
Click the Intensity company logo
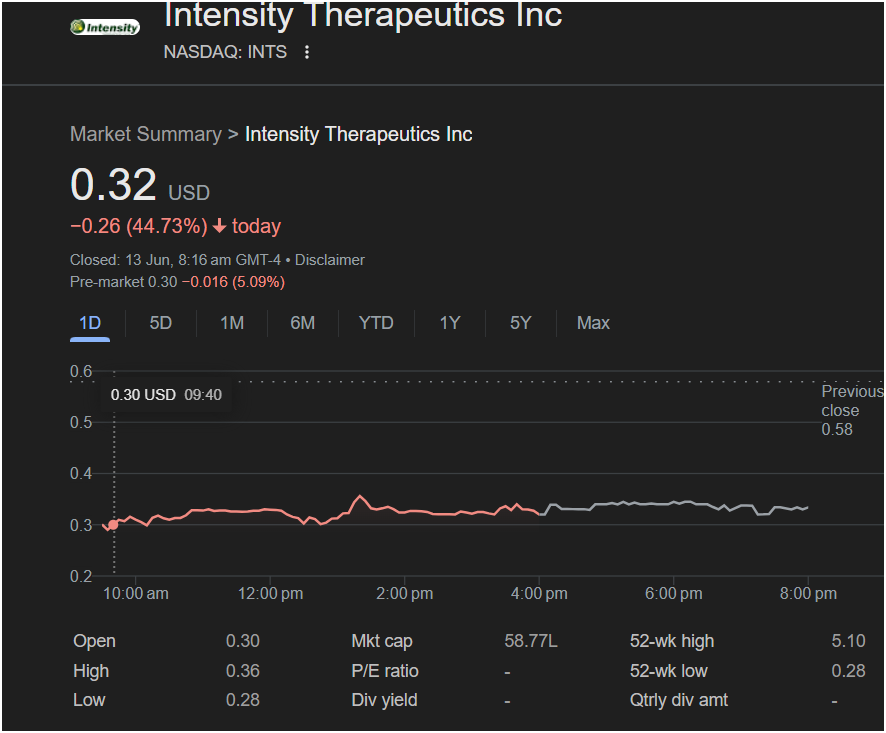105,27
